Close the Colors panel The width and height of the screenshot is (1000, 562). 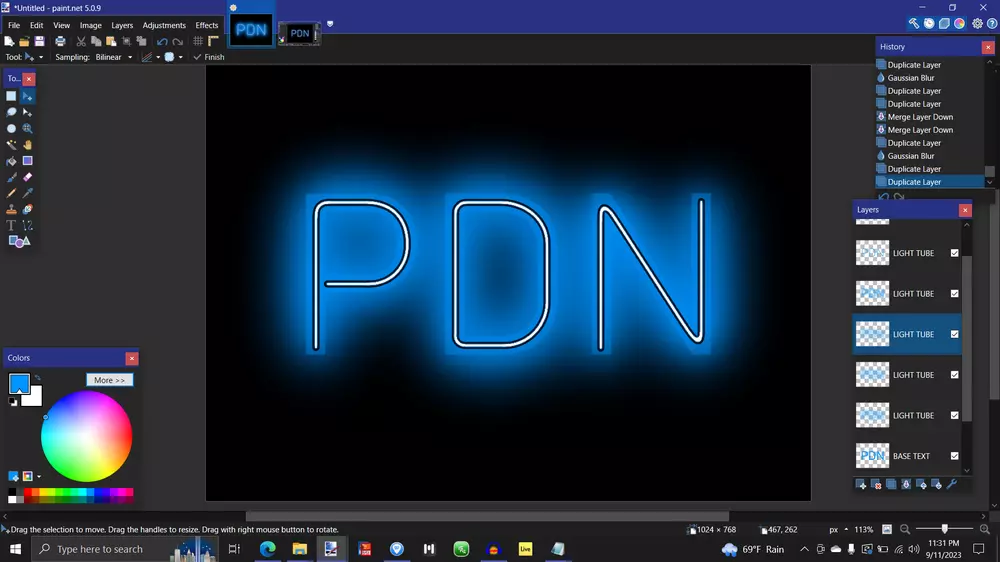tap(132, 359)
